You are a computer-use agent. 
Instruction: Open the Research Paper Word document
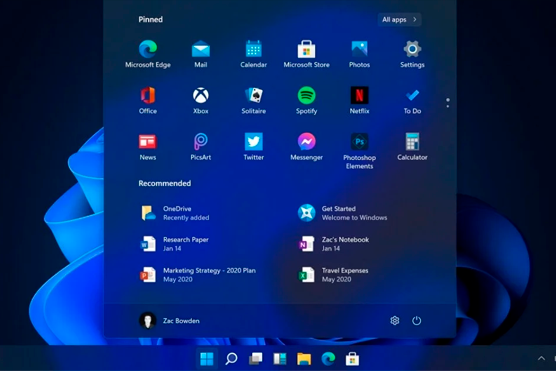[175, 244]
